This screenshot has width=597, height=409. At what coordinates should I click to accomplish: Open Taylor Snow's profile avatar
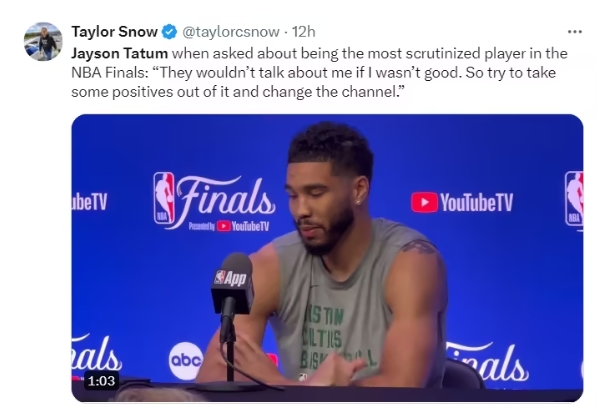point(43,42)
